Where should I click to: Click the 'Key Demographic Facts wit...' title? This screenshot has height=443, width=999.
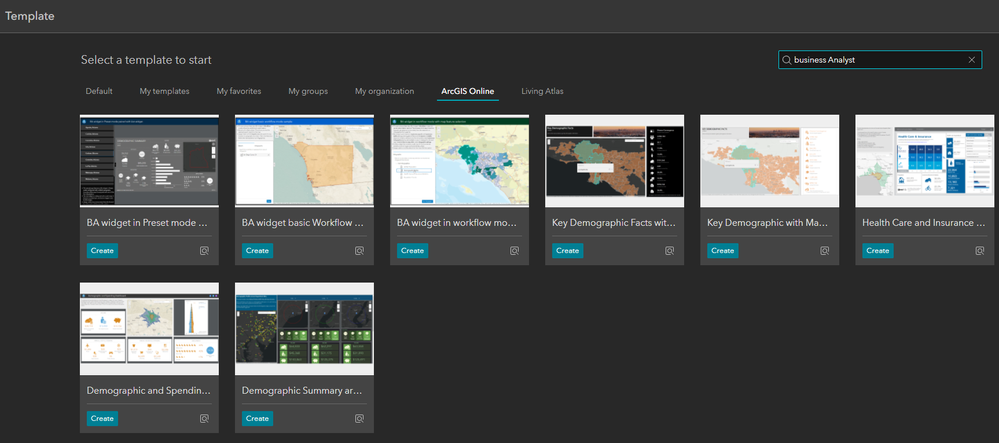(x=613, y=223)
